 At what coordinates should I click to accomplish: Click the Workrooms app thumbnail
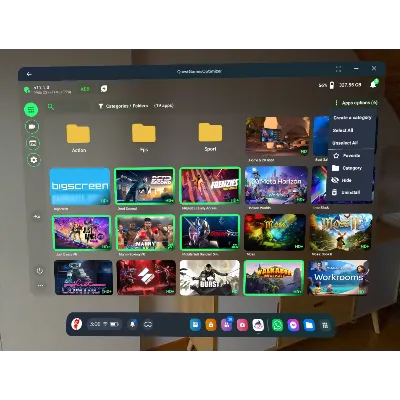tap(338, 277)
